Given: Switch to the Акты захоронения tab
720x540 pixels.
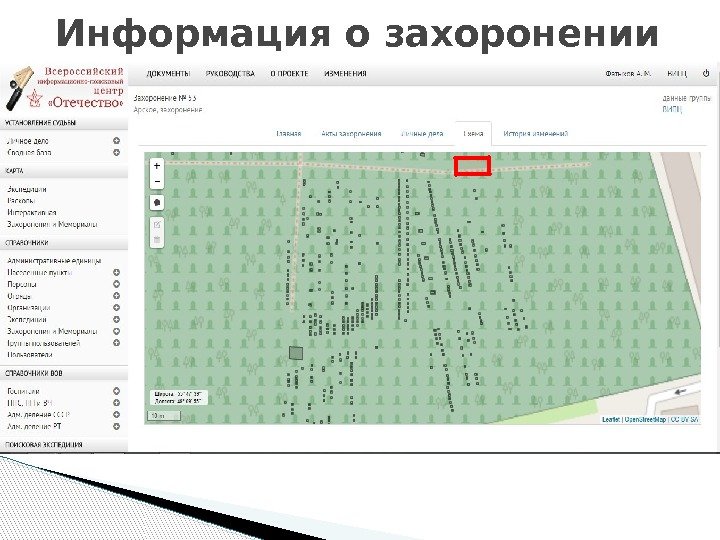Looking at the screenshot, I should click(351, 134).
